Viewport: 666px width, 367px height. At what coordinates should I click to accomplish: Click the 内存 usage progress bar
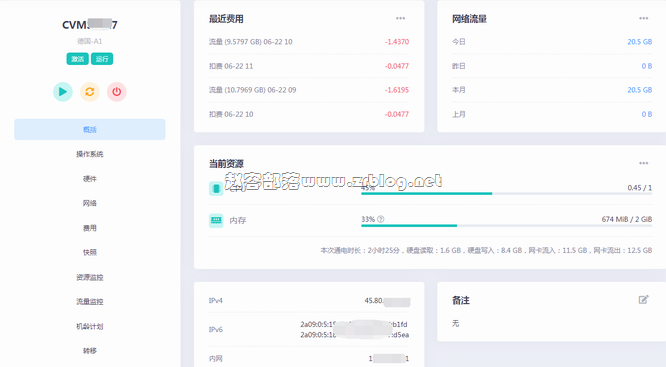pyautogui.click(x=506, y=226)
